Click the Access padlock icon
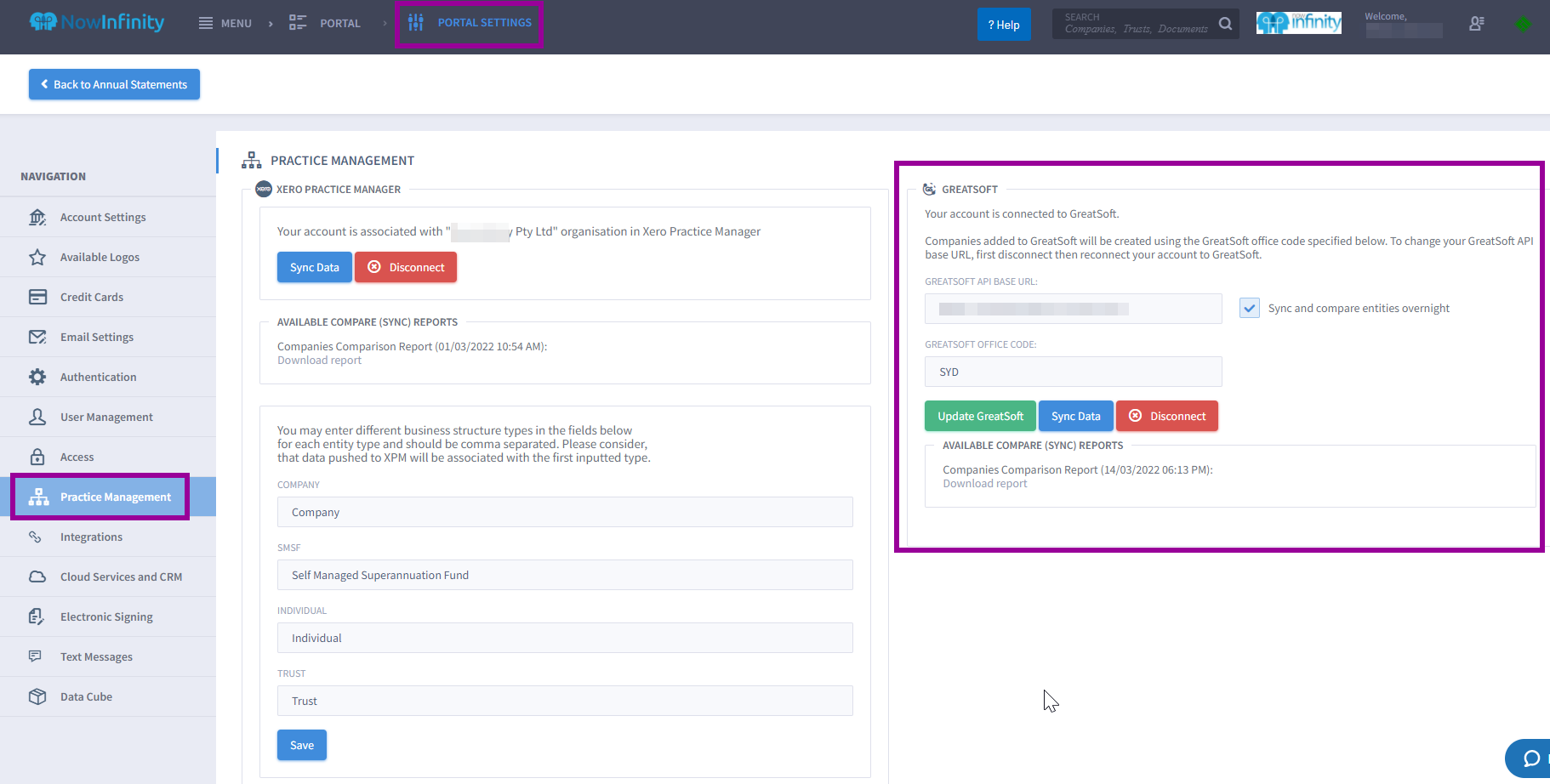Screen dimensions: 1550x784 coord(37,457)
